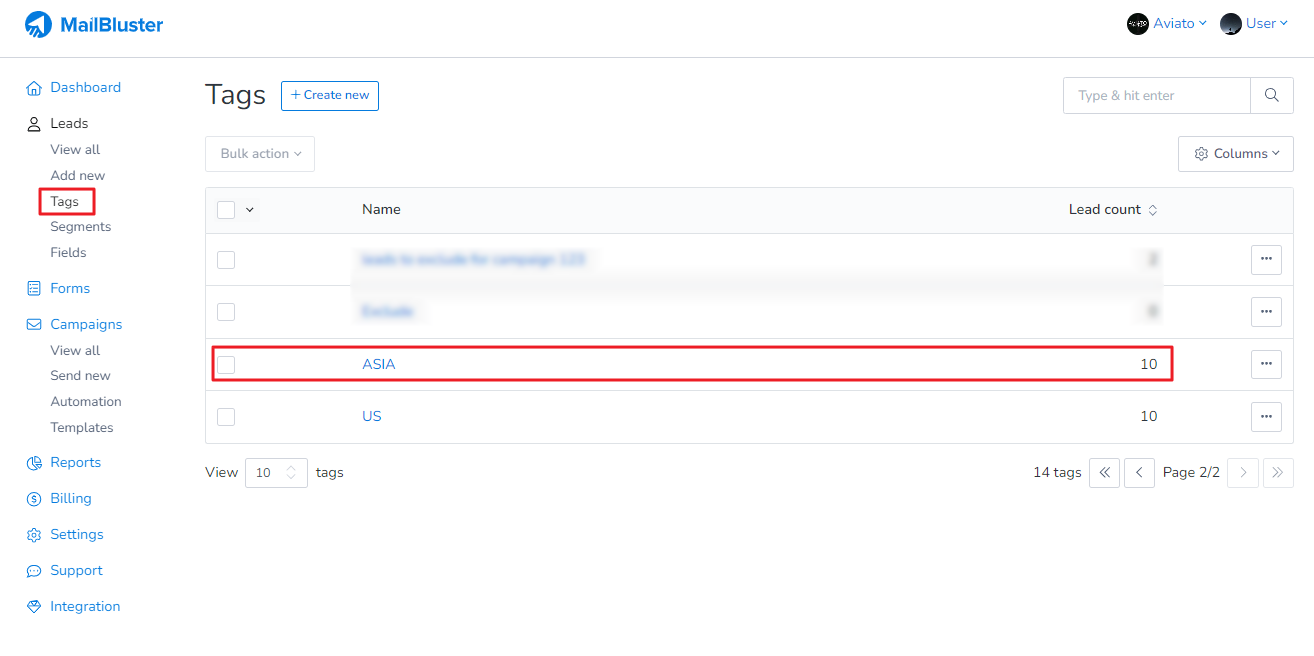This screenshot has width=1314, height=656.
Task: Go to previous page with left arrow
Action: (1139, 473)
